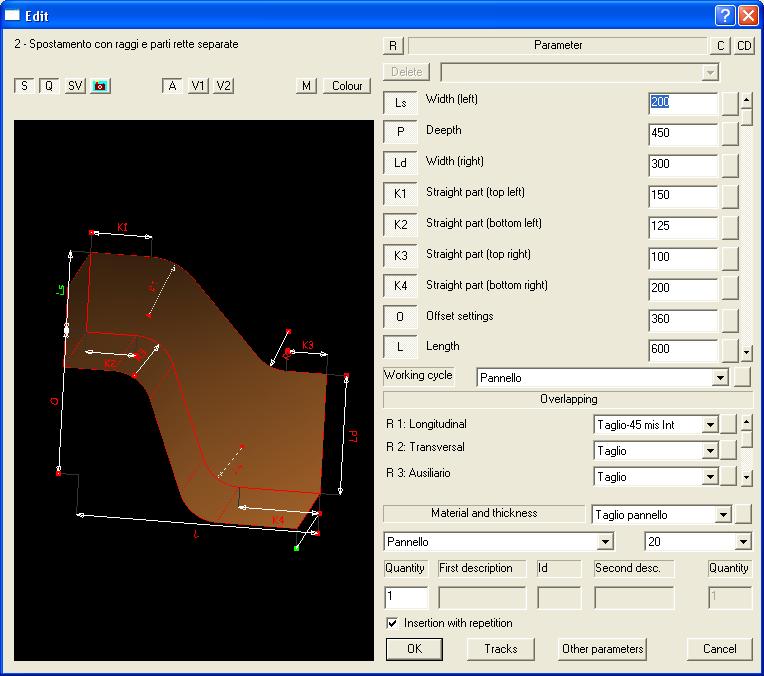Click the S view button
Image resolution: width=764 pixels, height=676 pixels.
[23, 86]
